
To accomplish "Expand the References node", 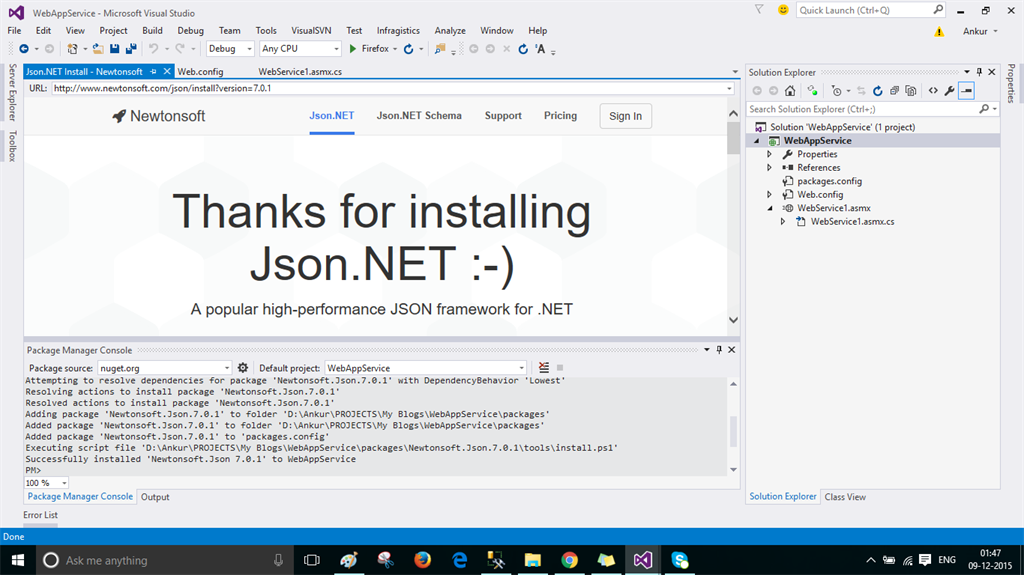I will point(769,168).
